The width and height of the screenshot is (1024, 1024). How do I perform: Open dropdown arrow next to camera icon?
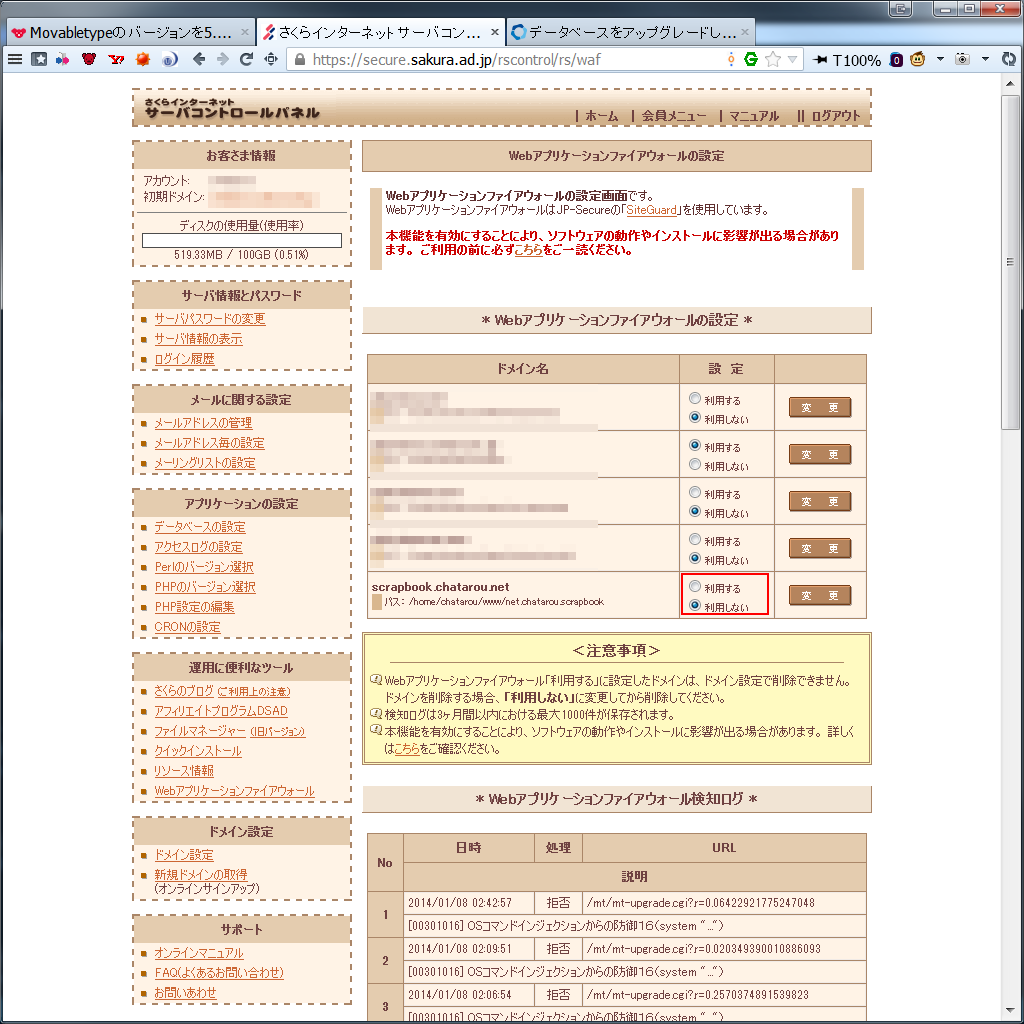click(x=985, y=59)
